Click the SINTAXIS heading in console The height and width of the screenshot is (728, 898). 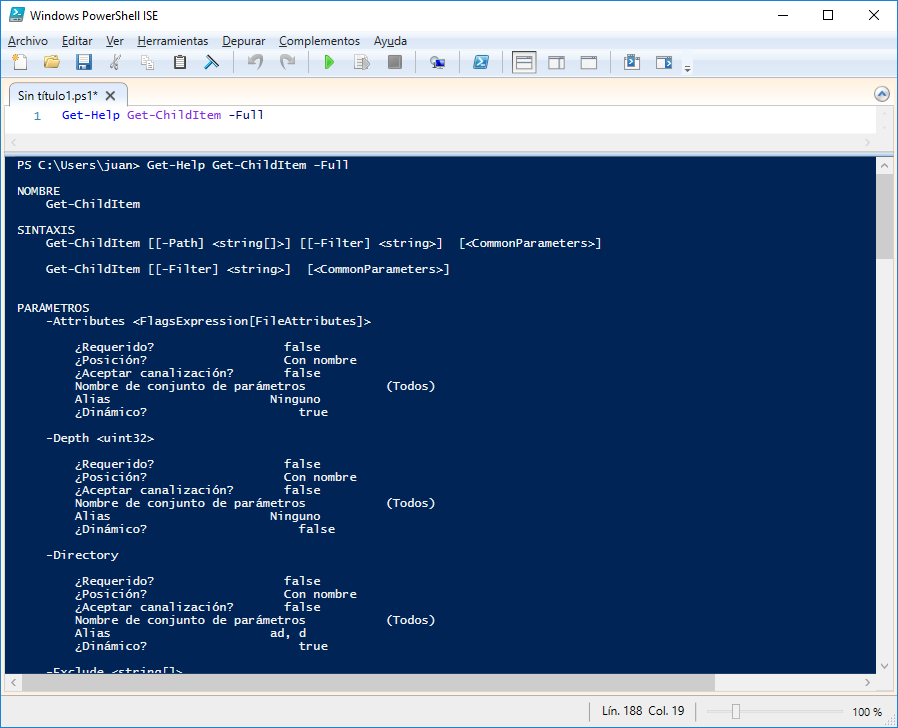46,230
